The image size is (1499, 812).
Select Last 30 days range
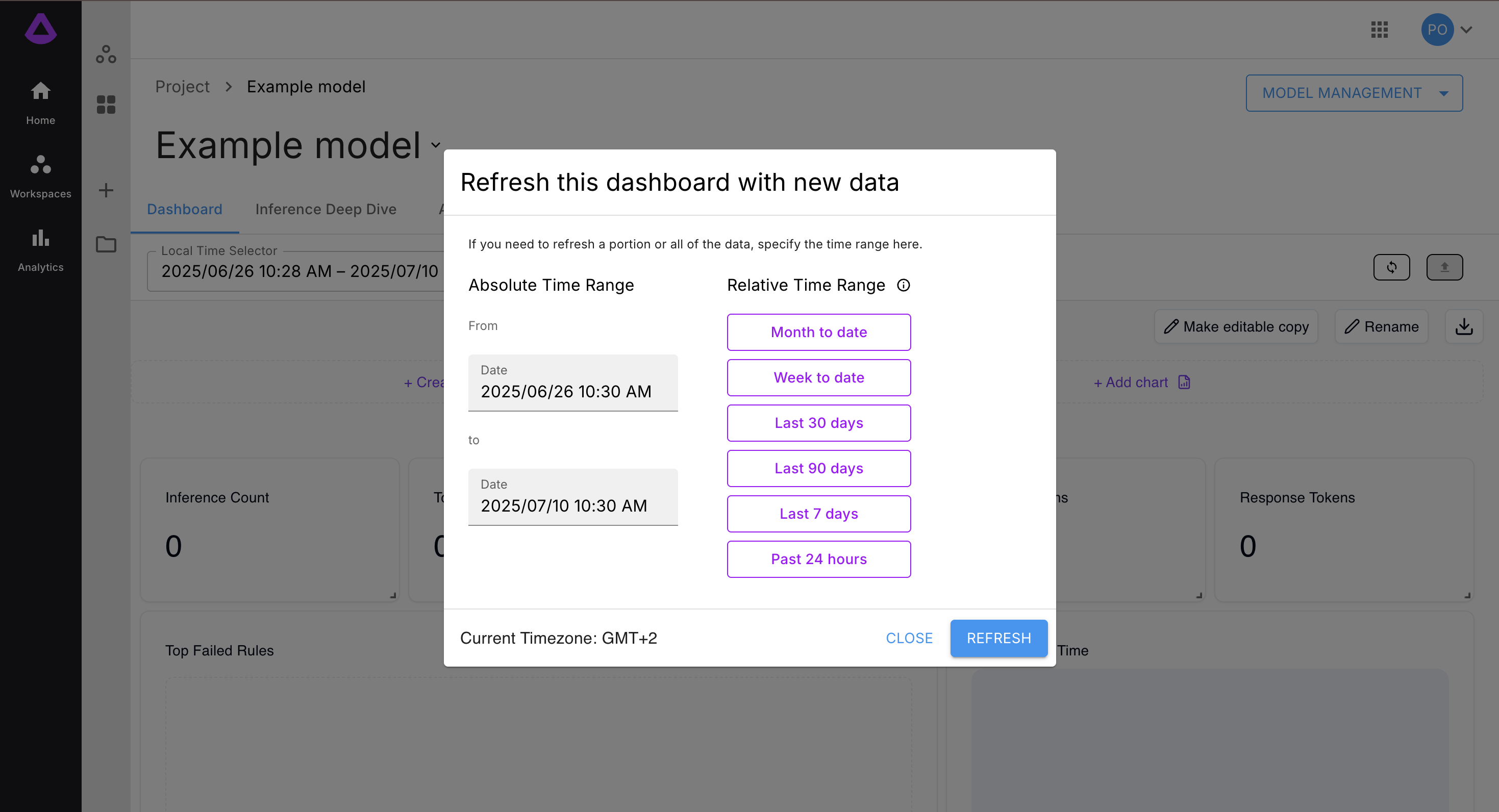(x=819, y=423)
